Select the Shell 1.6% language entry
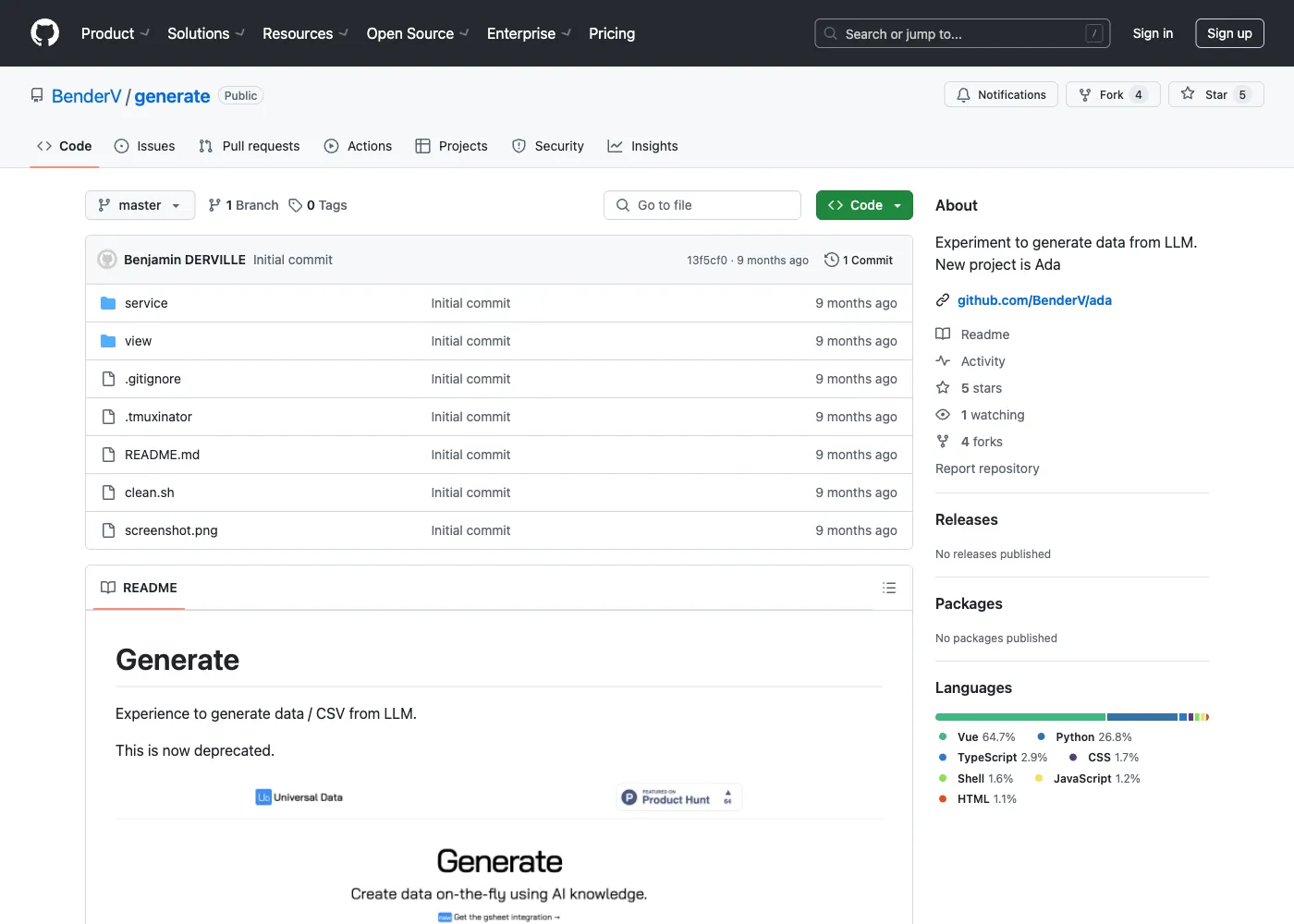 click(x=975, y=778)
